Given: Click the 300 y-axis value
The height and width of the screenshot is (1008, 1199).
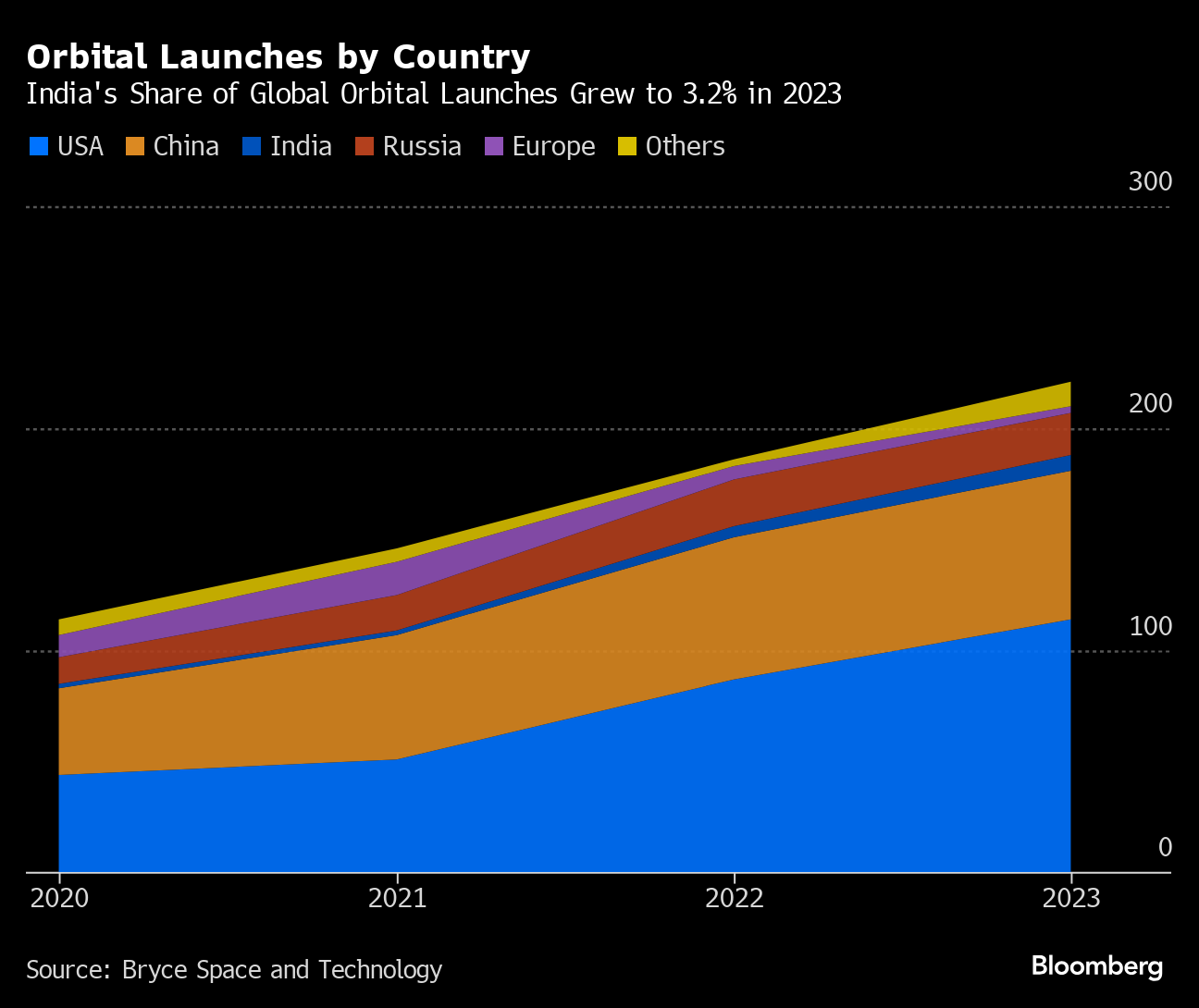Looking at the screenshot, I should click(x=1150, y=181).
